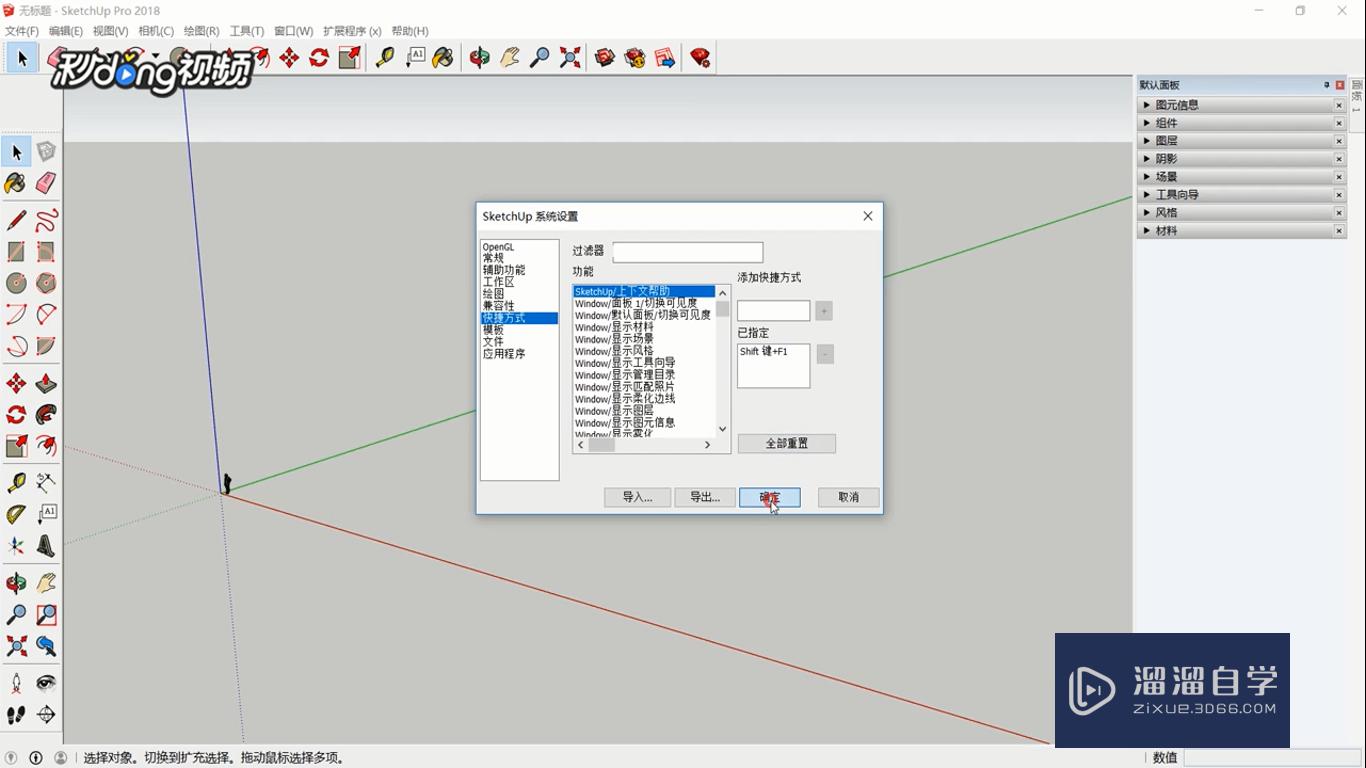Open the Extension Warehouse
Viewport: 1366px width, 768px height.
pos(635,58)
